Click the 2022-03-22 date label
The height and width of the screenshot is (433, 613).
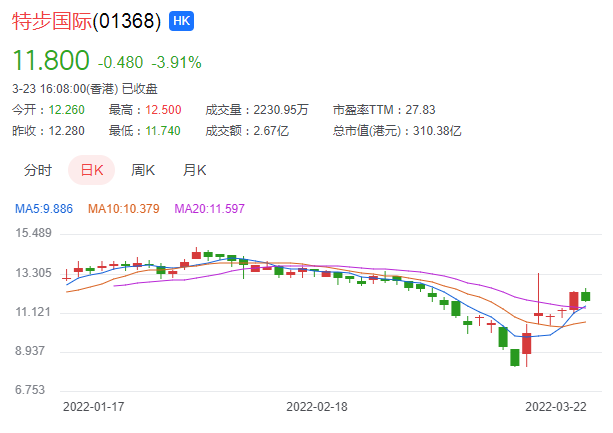pos(556,407)
